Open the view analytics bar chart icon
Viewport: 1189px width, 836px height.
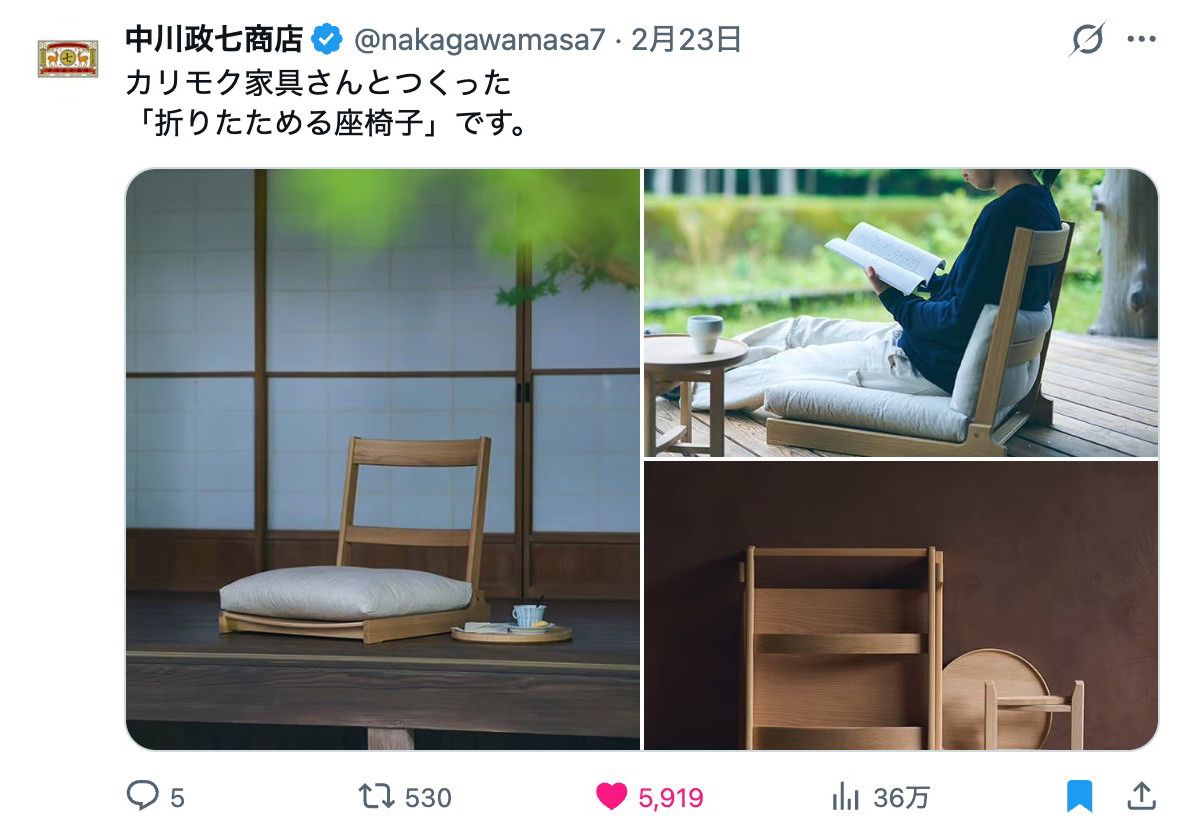(x=845, y=797)
